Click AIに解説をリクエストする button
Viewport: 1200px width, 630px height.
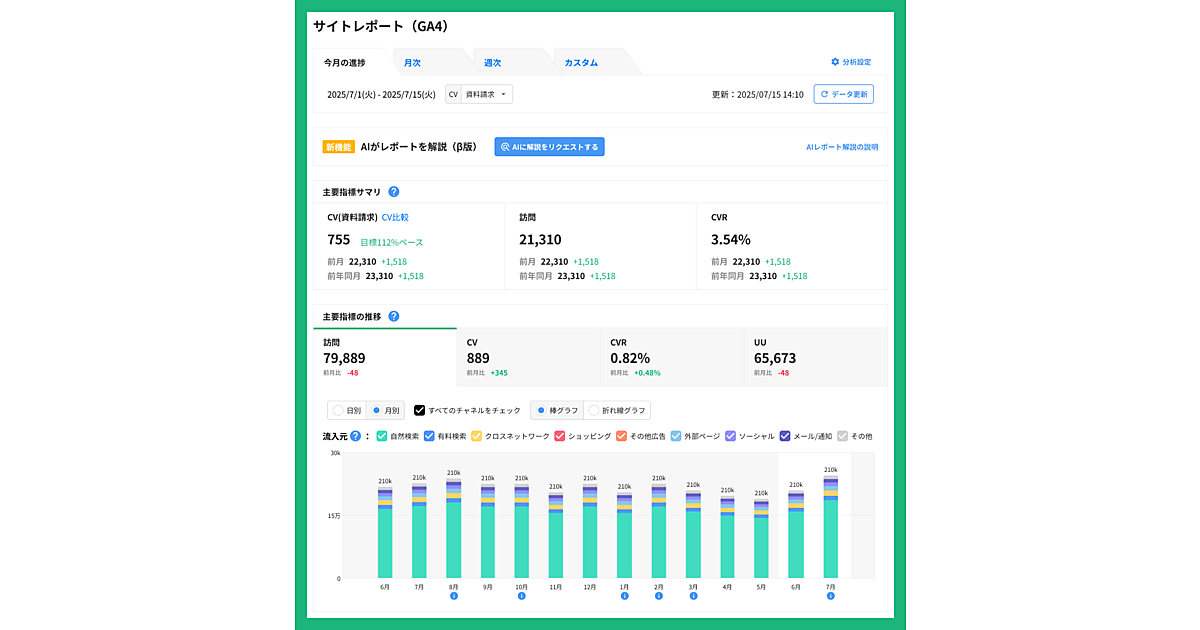[549, 147]
